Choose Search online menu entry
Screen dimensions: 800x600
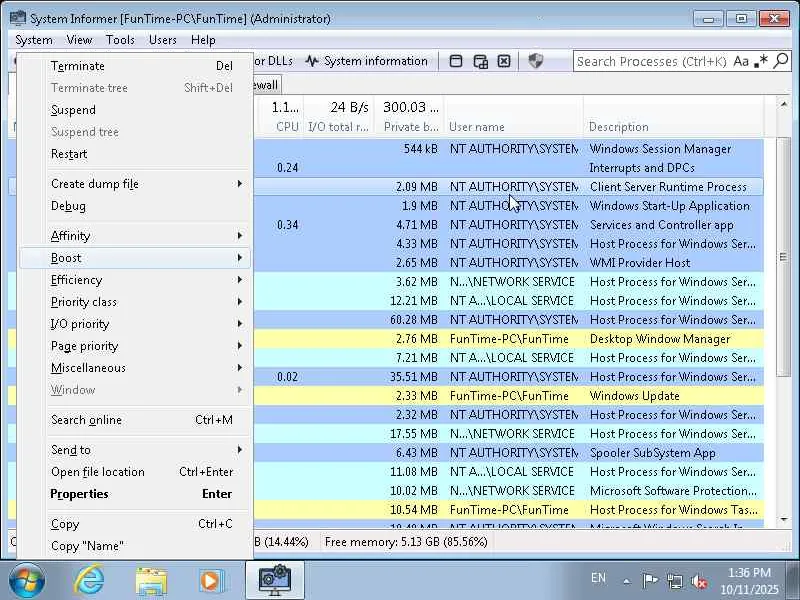(x=135, y=420)
